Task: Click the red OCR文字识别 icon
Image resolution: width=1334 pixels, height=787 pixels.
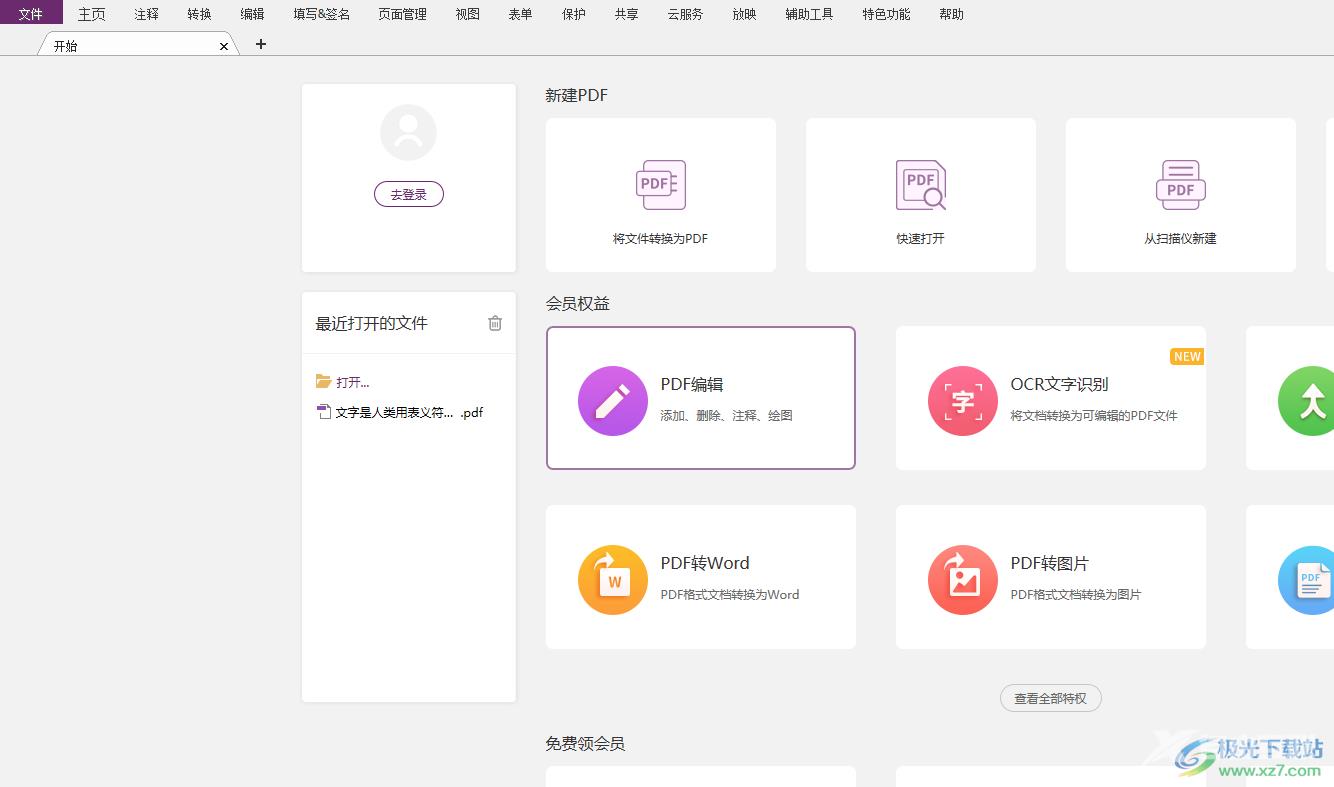Action: (963, 401)
